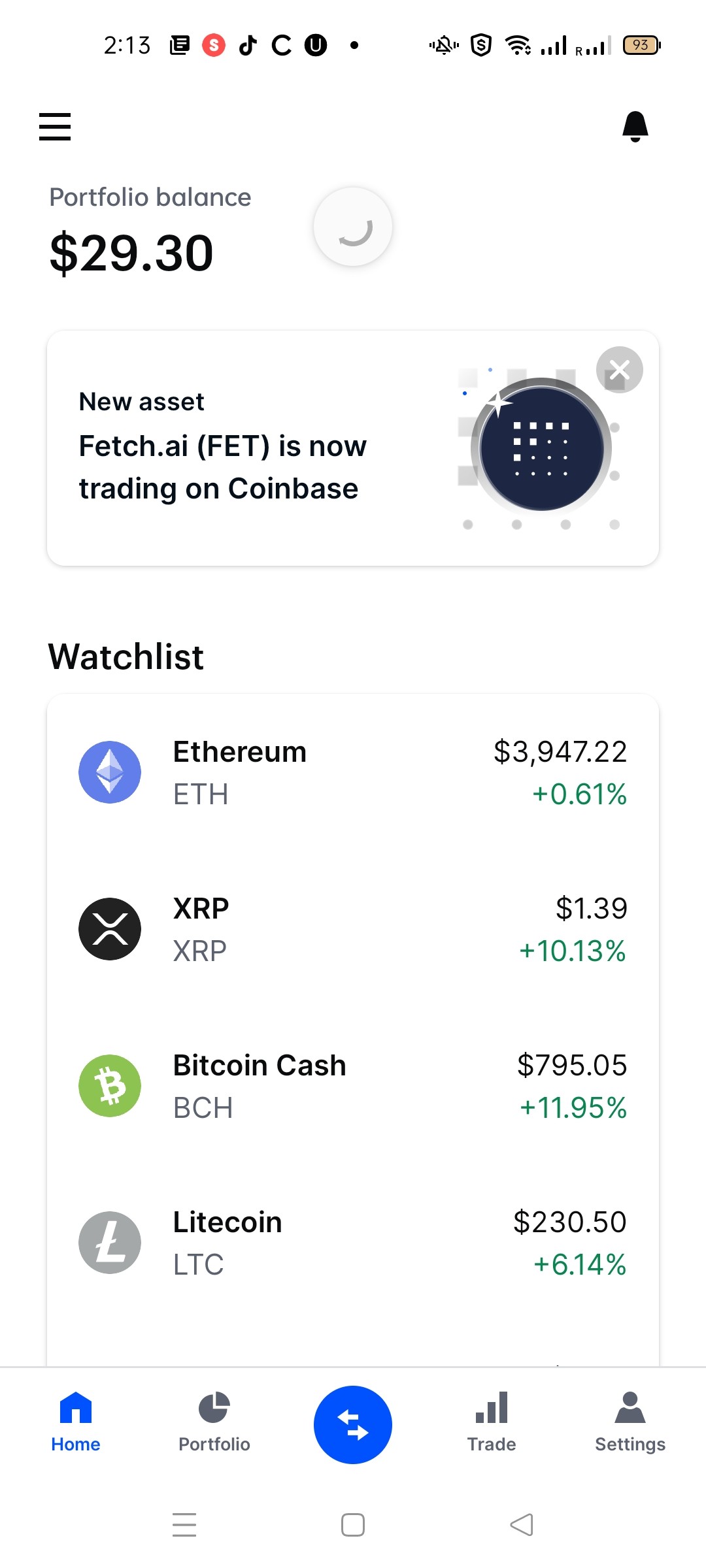This screenshot has height=1568, width=706.
Task: Open the Settings tab
Action: pyautogui.click(x=630, y=1422)
